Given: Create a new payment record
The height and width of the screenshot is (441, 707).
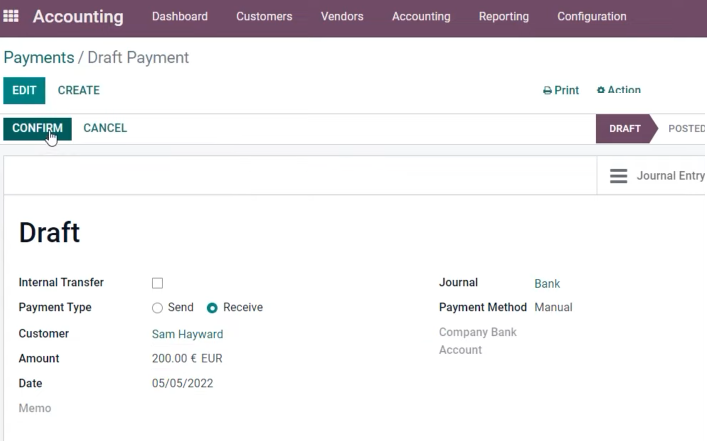Looking at the screenshot, I should click(78, 90).
